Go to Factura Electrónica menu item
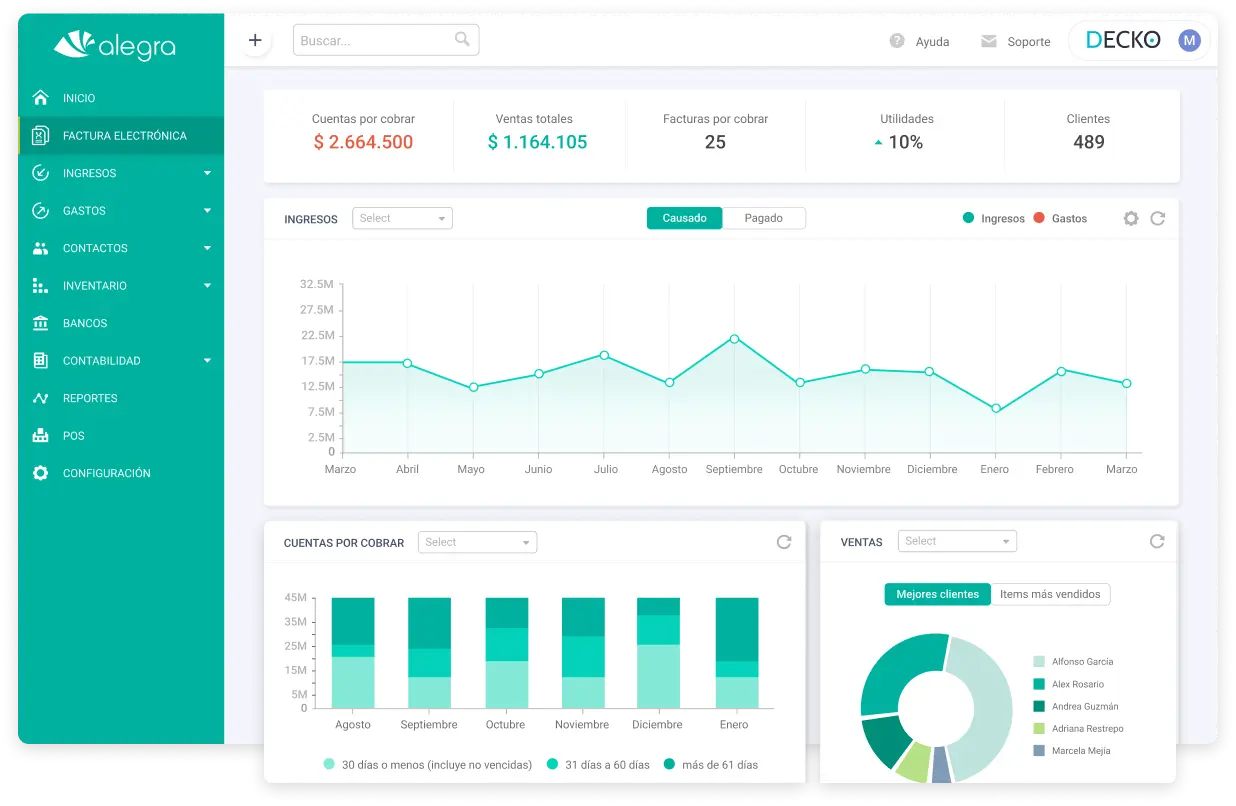Image resolution: width=1236 pixels, height=806 pixels. click(124, 136)
